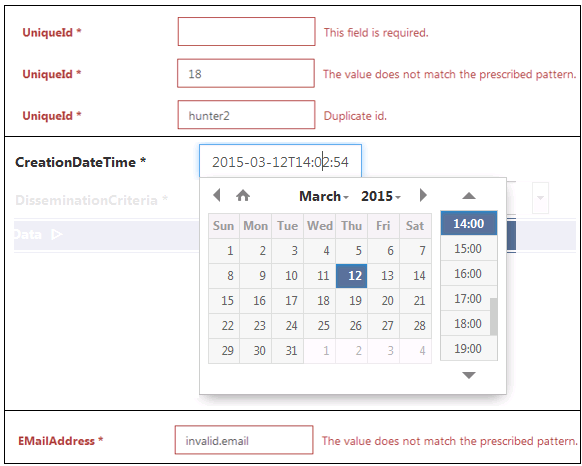Viewport: 582px width, 466px height.
Task: Pick March 25 in the calendar
Action: (x=320, y=326)
